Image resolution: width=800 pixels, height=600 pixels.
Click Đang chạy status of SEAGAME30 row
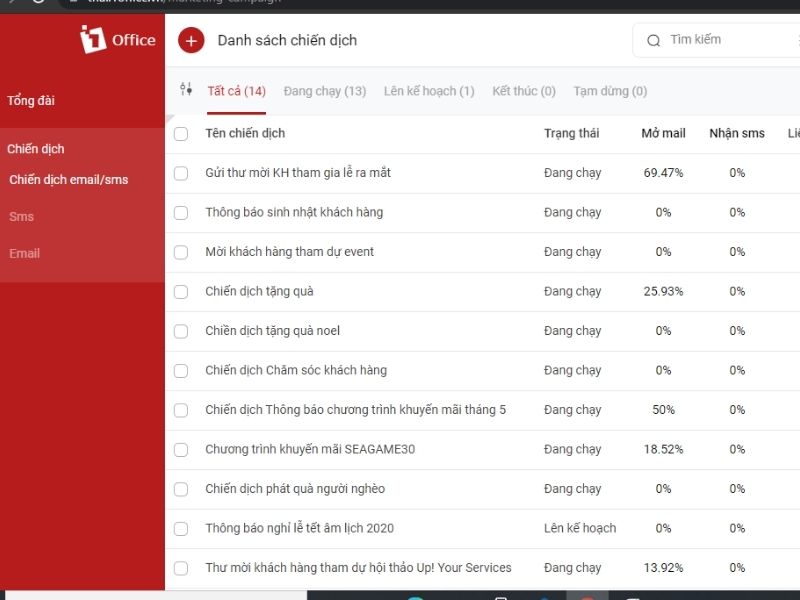[x=572, y=449]
